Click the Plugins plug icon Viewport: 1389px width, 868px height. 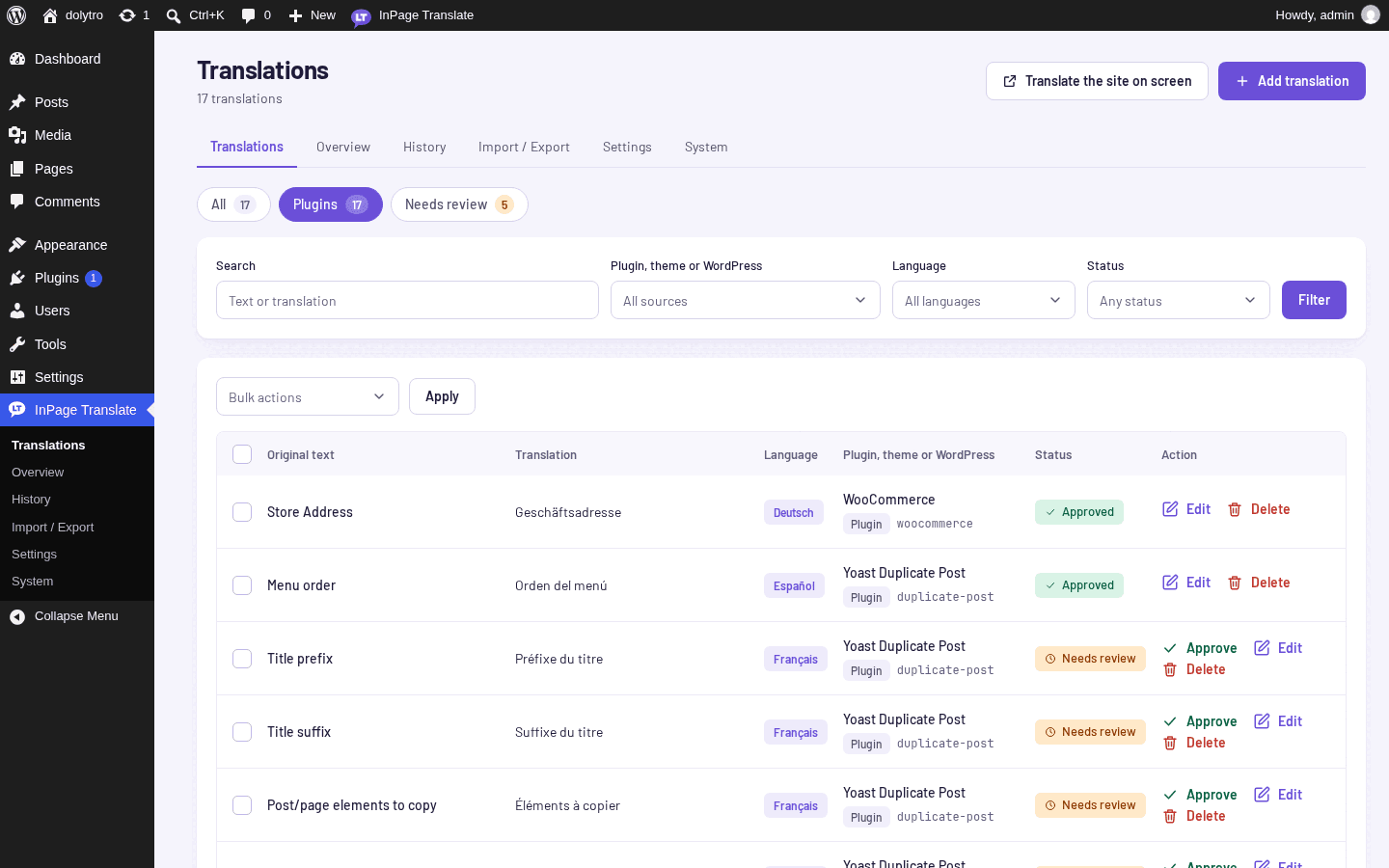17,278
